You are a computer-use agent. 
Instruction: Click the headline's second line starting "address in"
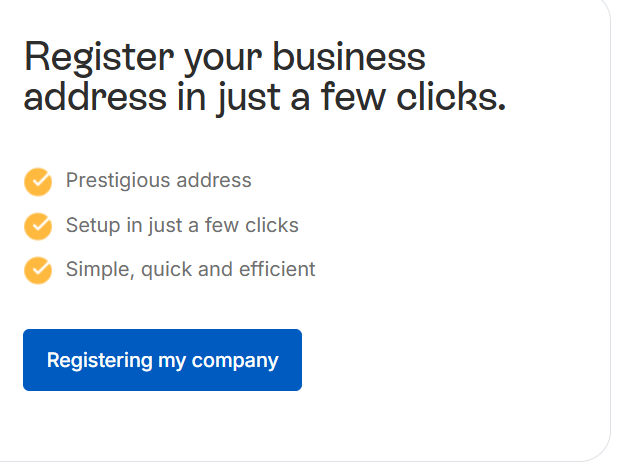(264, 99)
